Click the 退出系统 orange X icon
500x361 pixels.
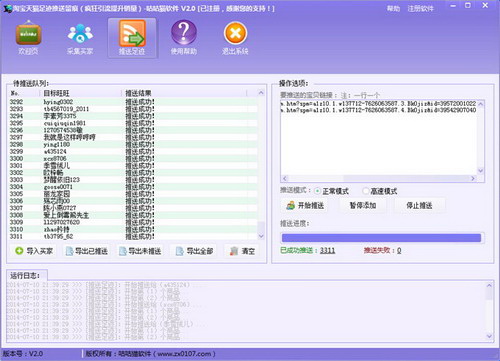[235, 38]
